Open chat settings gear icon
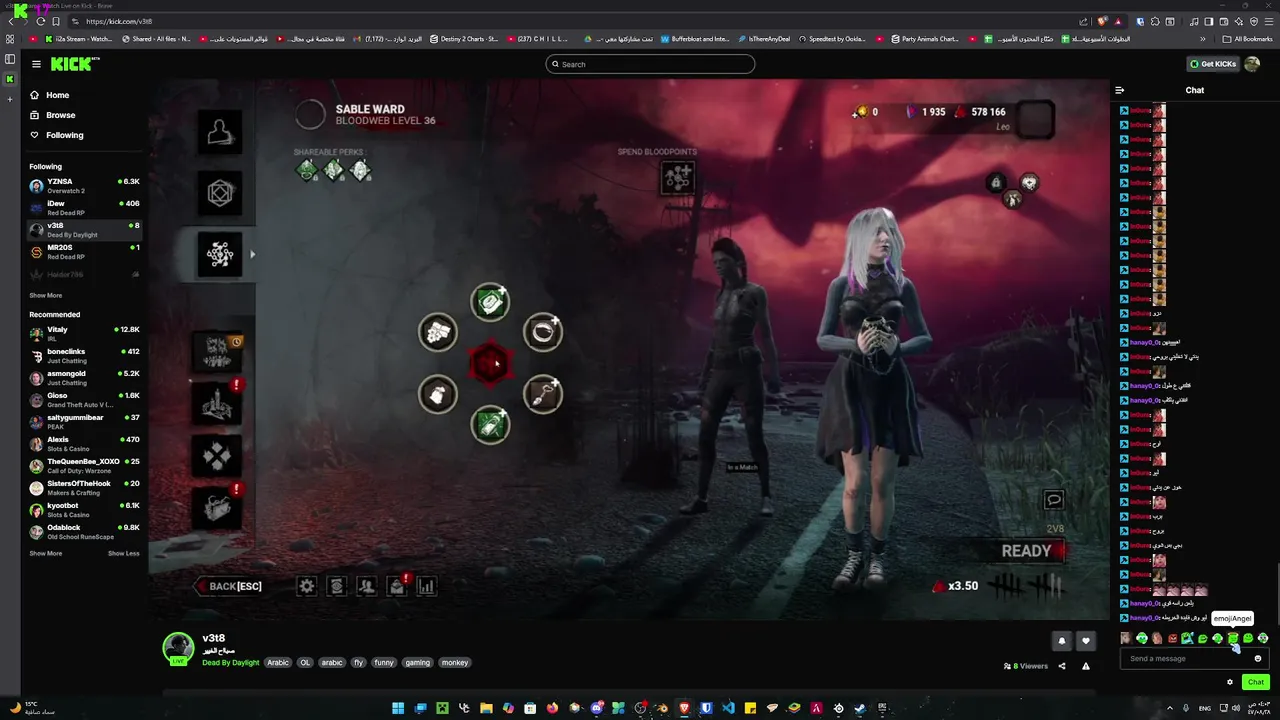Screen dimensions: 1280x720 click(x=1230, y=682)
